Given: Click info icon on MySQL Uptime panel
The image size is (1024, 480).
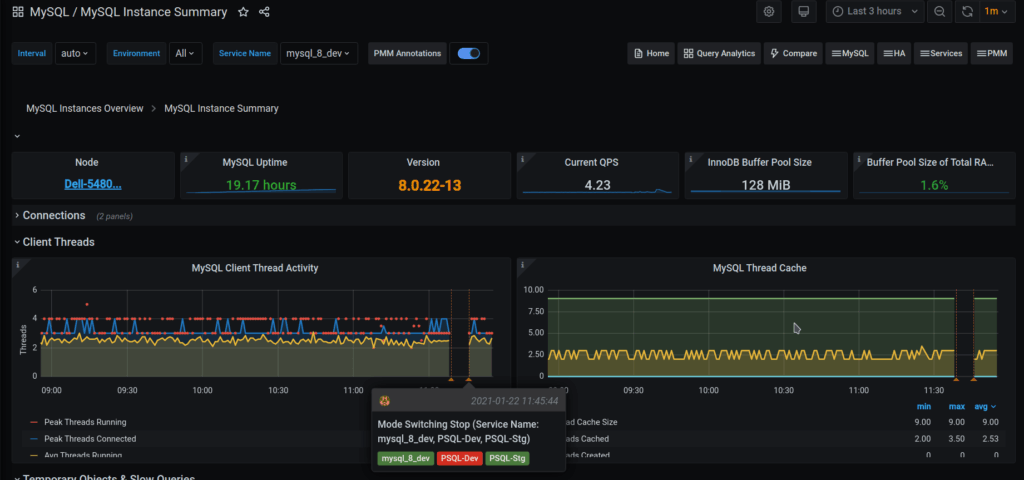Looking at the screenshot, I should (x=187, y=158).
